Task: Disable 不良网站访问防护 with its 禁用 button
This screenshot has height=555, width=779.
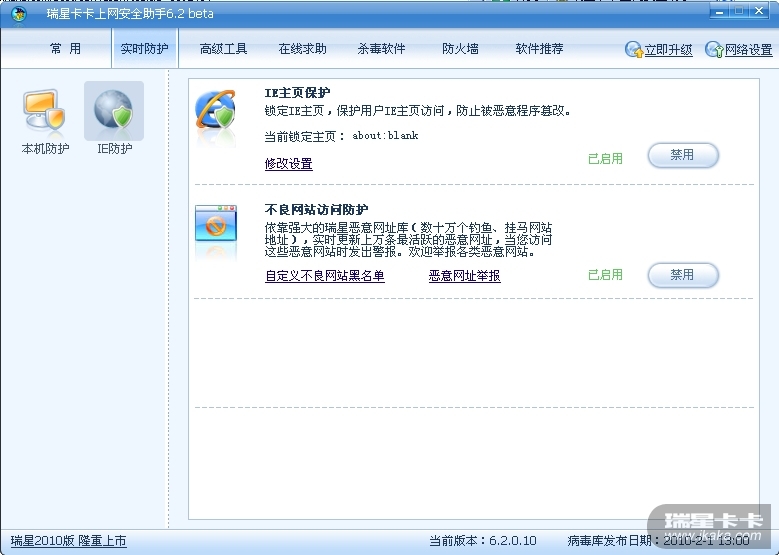Action: 683,275
